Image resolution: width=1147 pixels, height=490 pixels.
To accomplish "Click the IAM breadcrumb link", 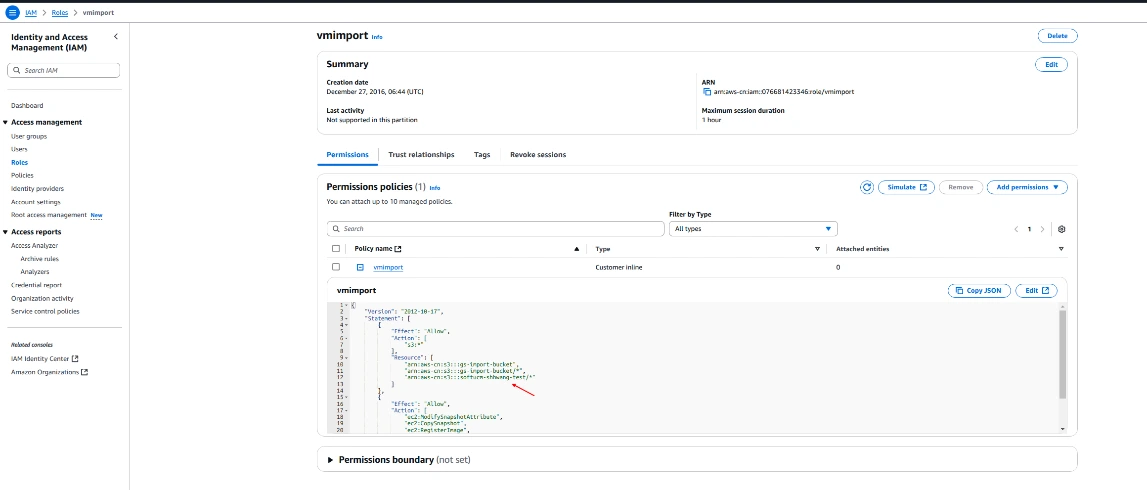I will 31,12.
